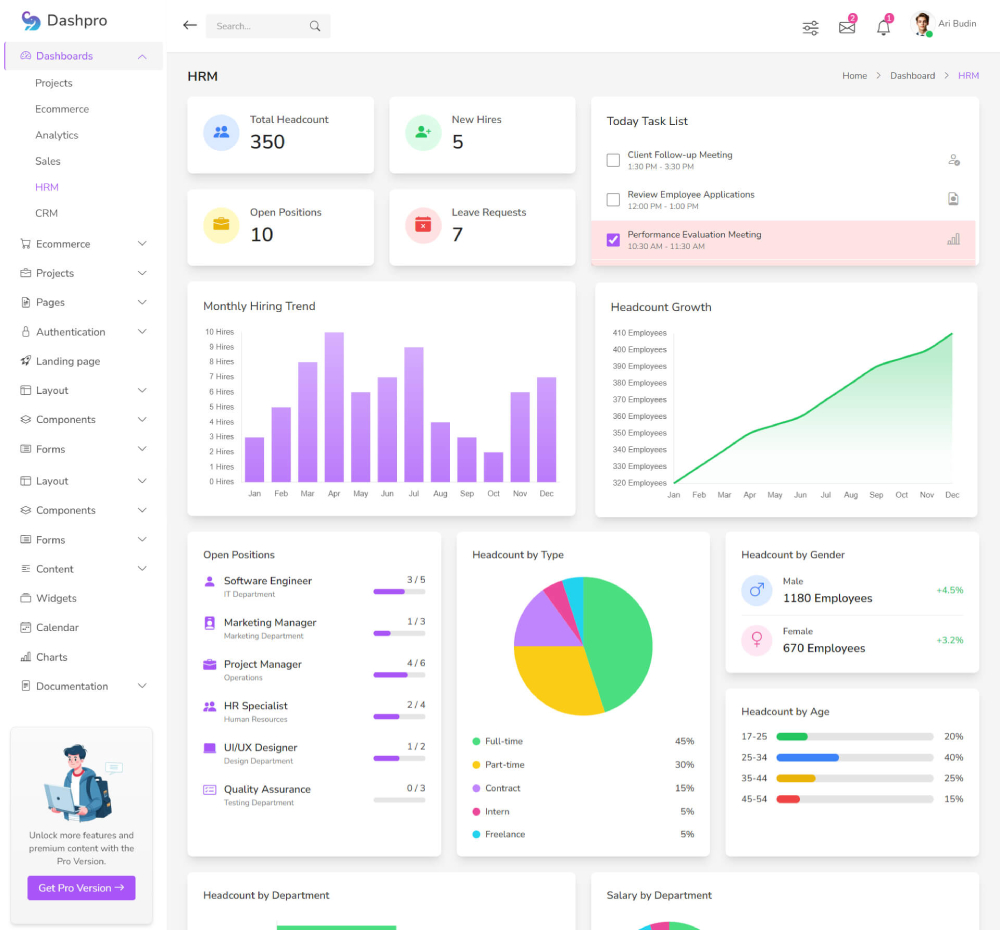Click the Get Pro Version button
This screenshot has height=930, width=1000.
click(81, 887)
